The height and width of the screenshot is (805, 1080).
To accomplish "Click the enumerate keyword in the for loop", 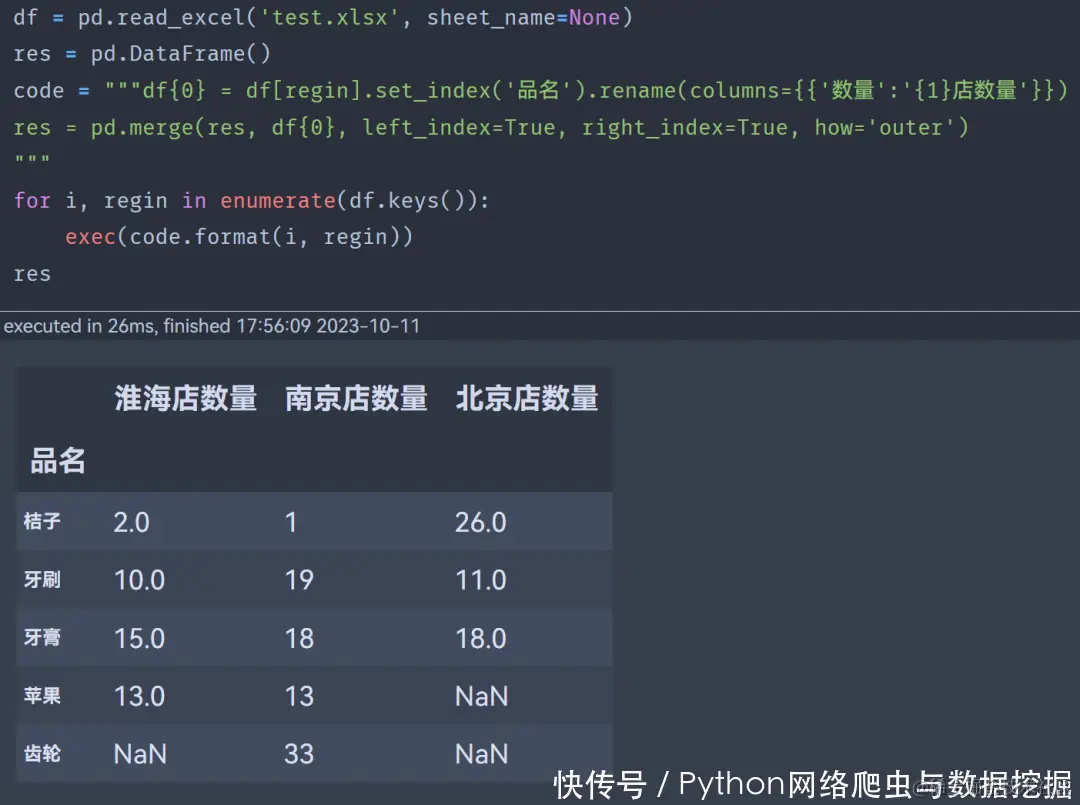I will pyautogui.click(x=278, y=200).
